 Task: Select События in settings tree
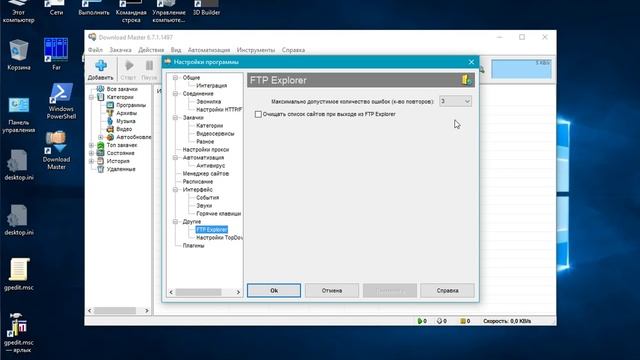coord(207,198)
